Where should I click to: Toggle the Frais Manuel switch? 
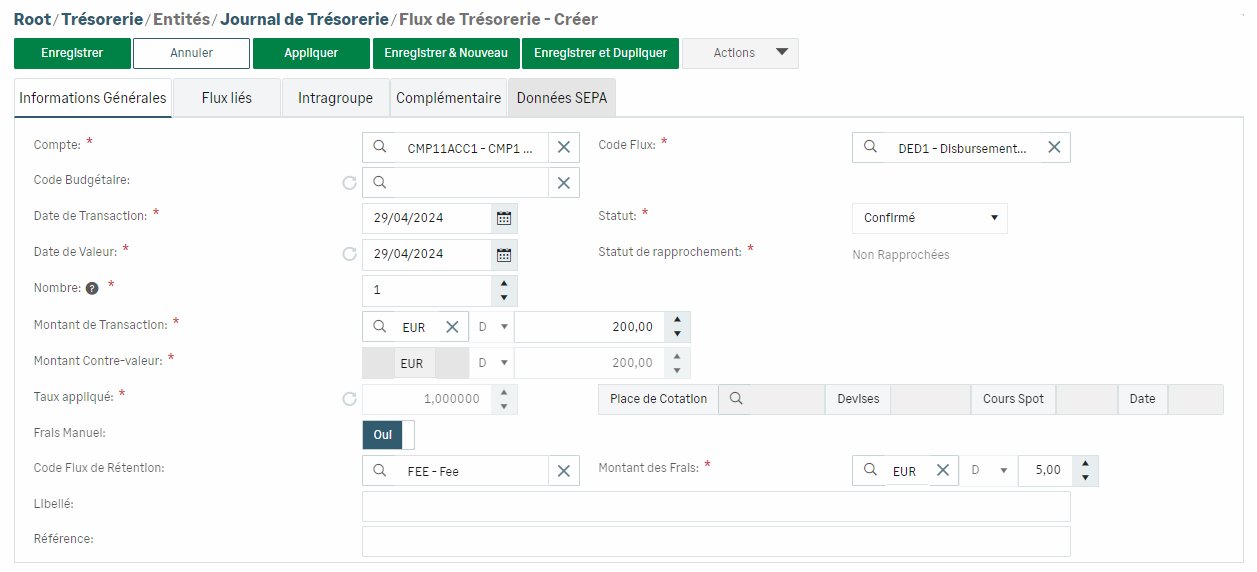[x=388, y=435]
